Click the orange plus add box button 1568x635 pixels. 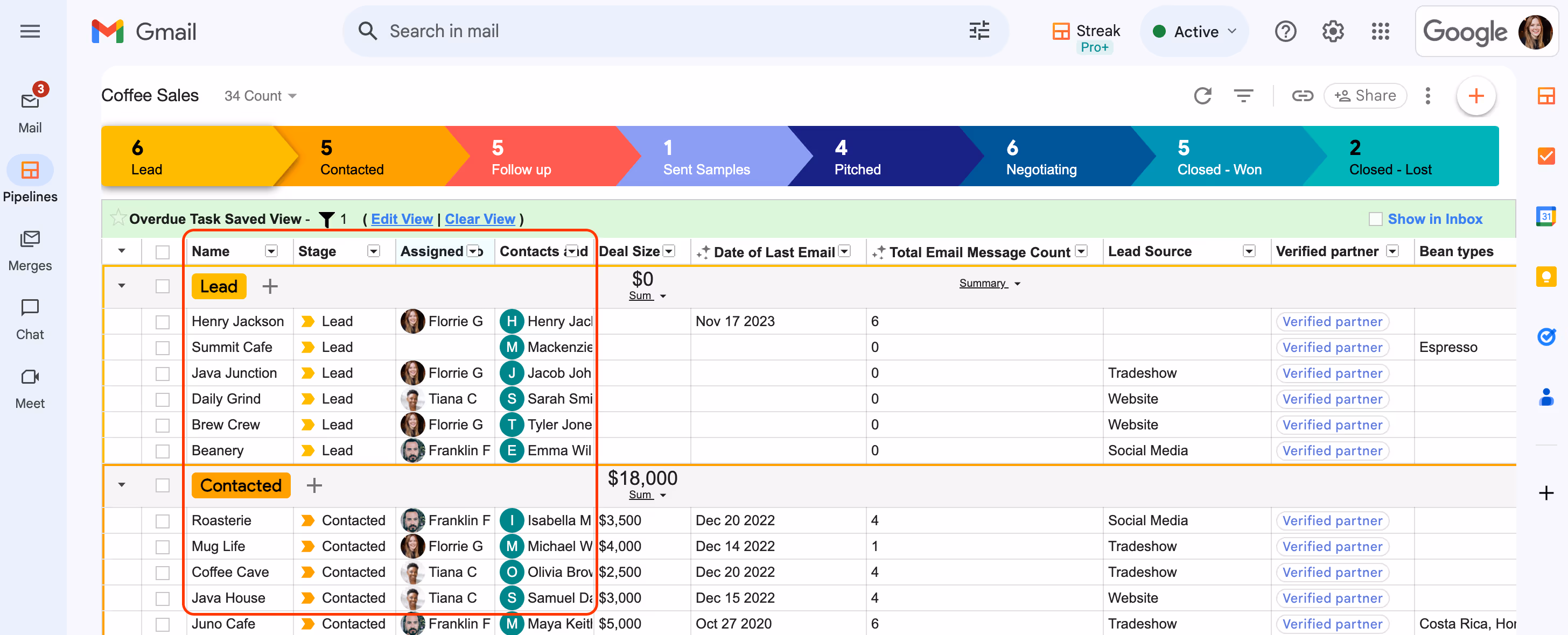[x=1475, y=95]
